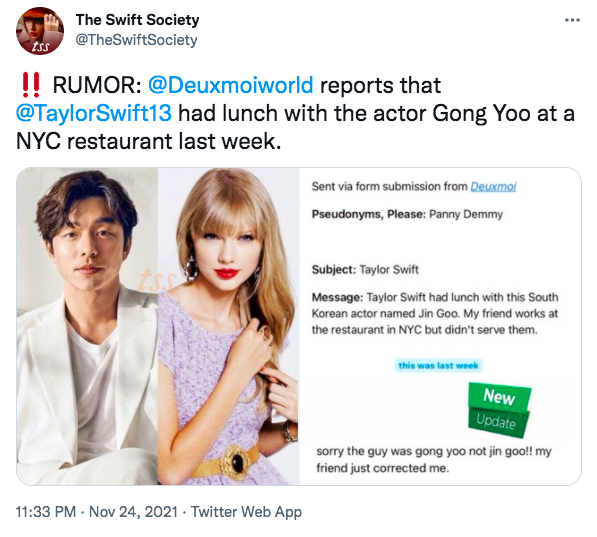View photo of woman in lavender dress
The height and width of the screenshot is (537, 597).
point(228,326)
